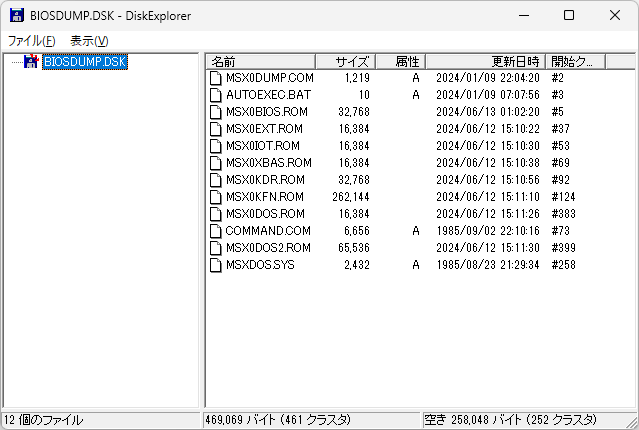Click start cluster #124

point(564,197)
